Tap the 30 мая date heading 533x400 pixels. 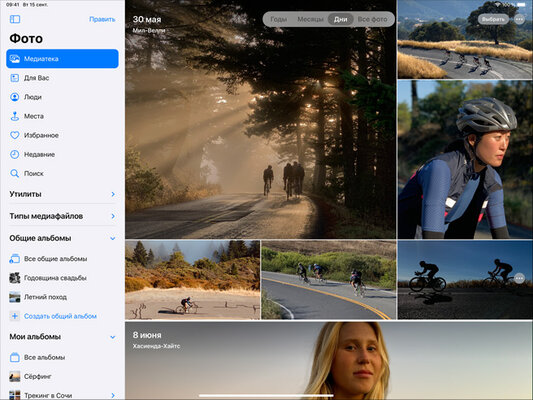coord(147,19)
